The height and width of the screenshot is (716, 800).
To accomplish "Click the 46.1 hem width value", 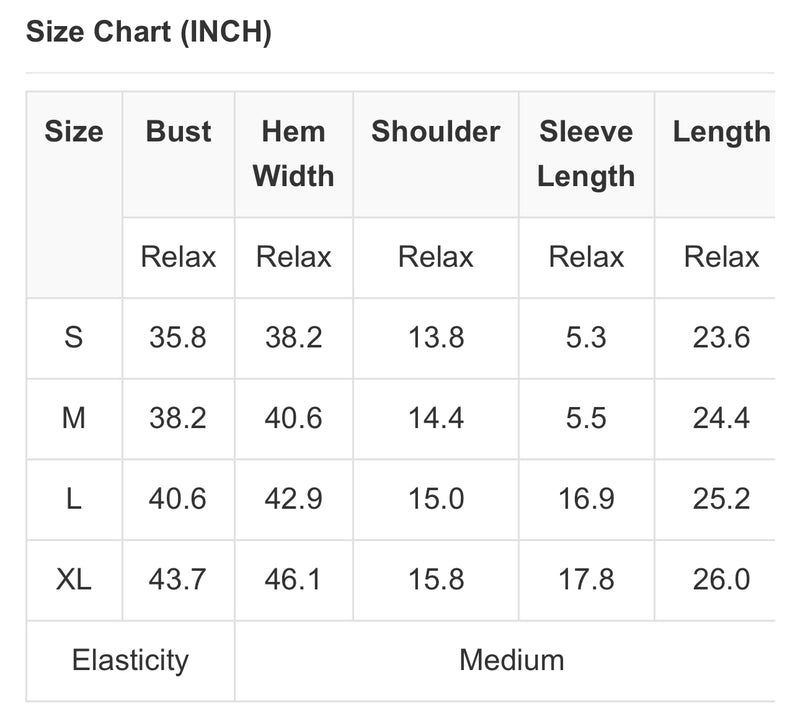I will coord(293,579).
